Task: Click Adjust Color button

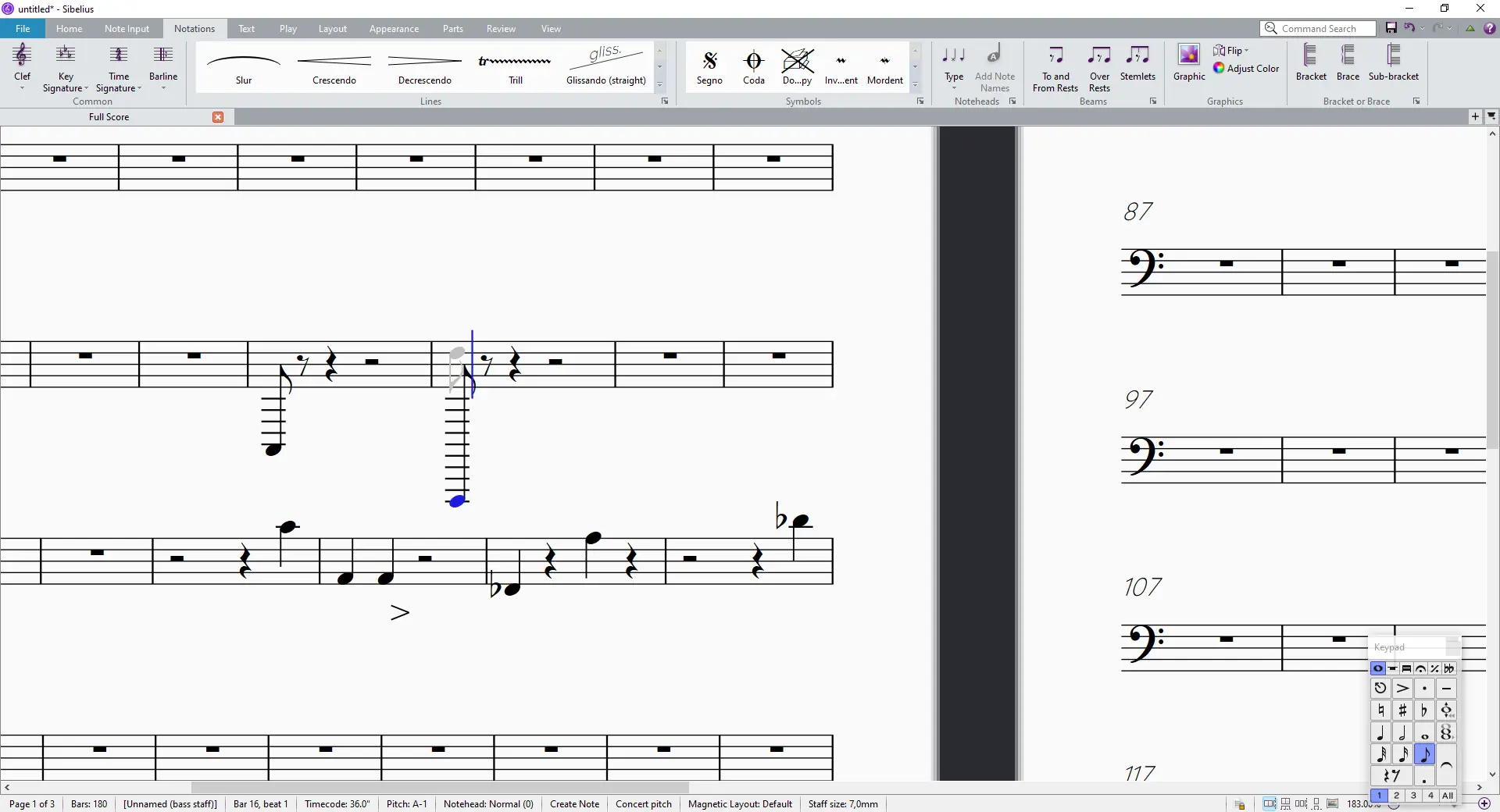Action: click(x=1246, y=69)
